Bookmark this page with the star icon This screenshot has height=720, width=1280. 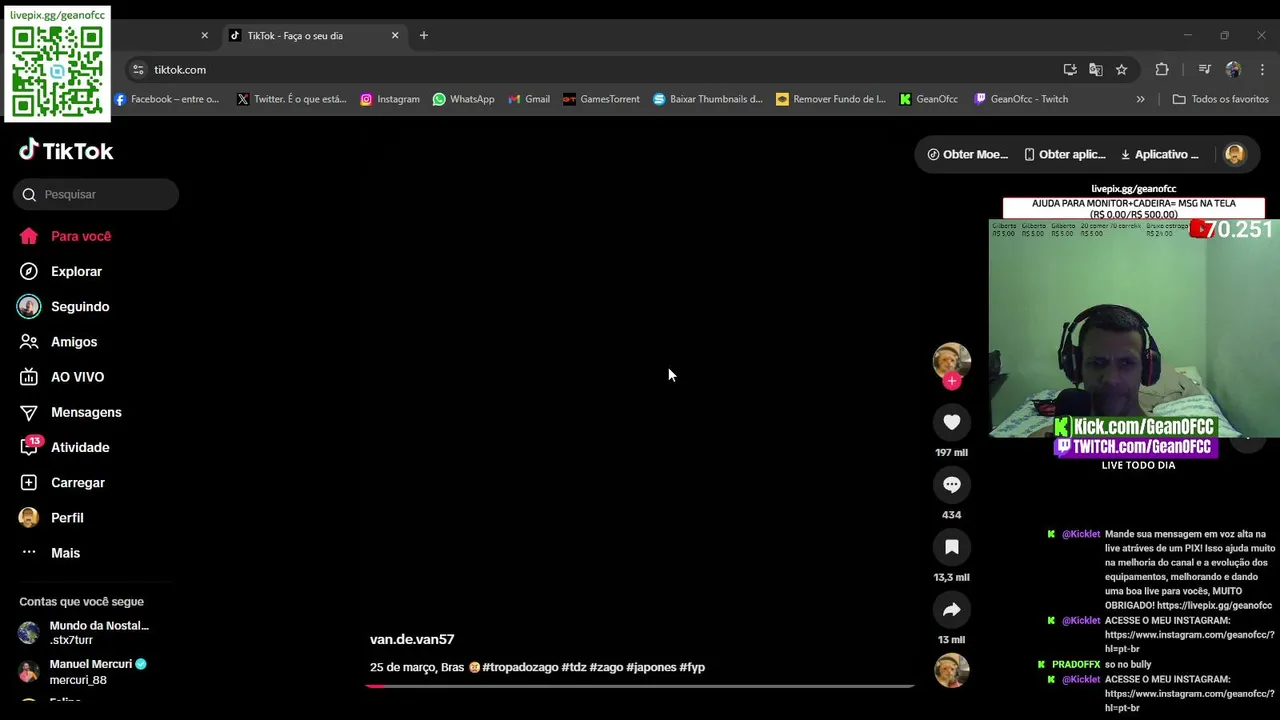[1121, 69]
